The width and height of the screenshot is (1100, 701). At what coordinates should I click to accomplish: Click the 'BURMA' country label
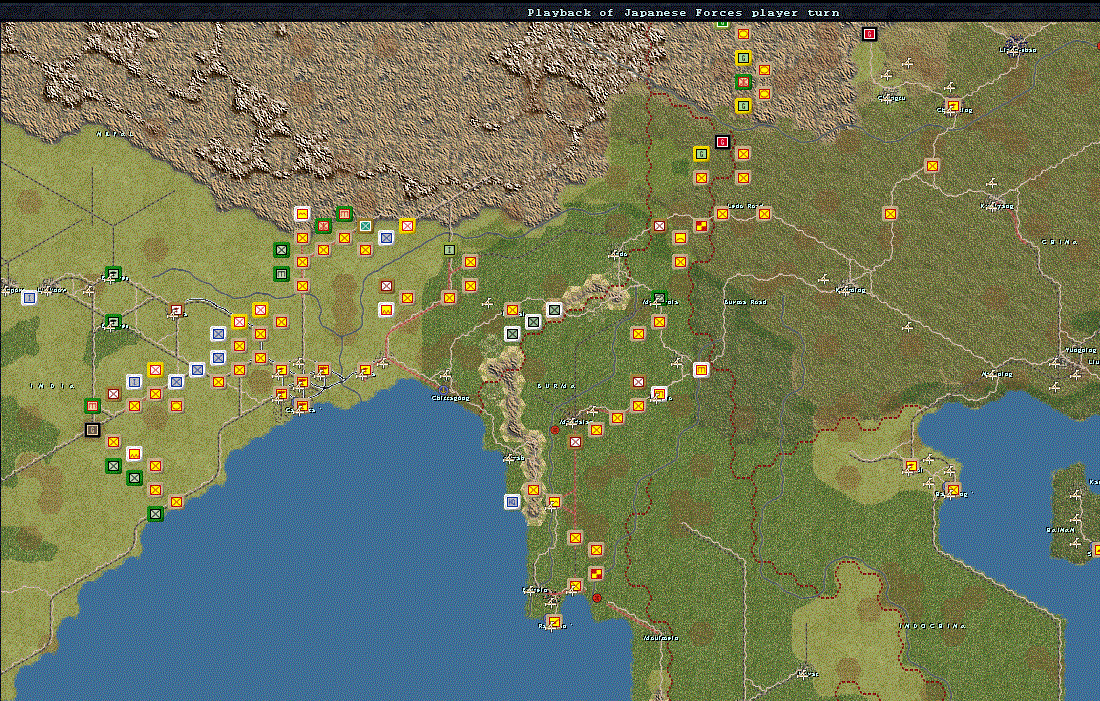(x=556, y=386)
